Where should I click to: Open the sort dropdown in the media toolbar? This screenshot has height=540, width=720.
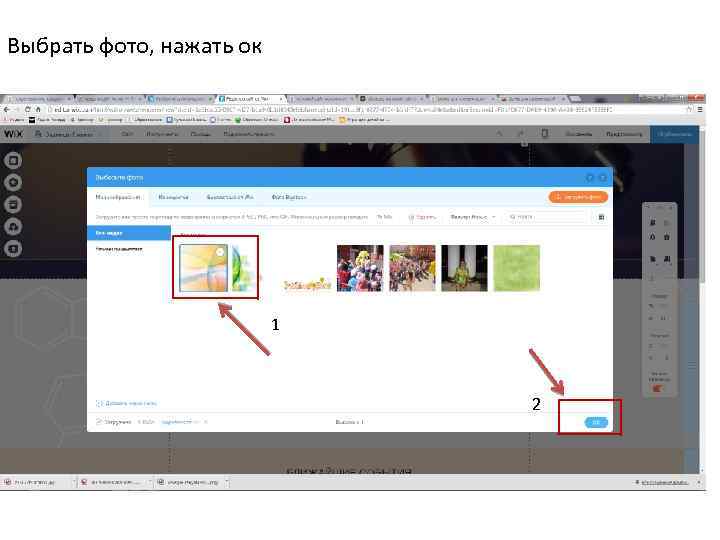[x=472, y=217]
